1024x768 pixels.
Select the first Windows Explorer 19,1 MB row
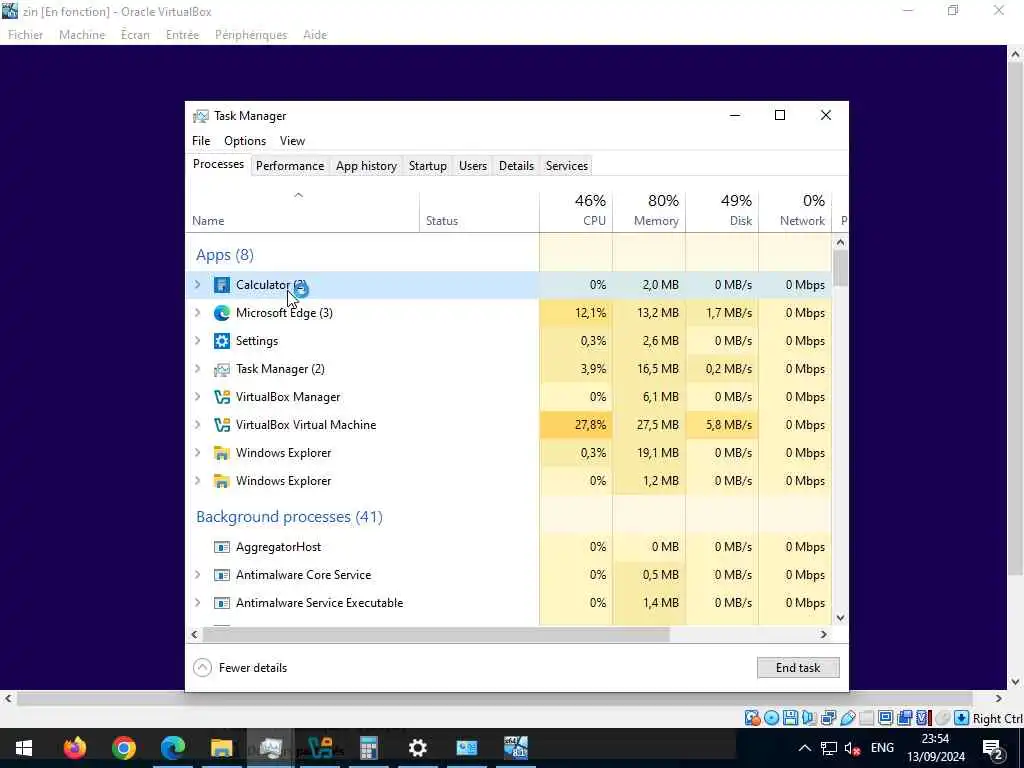pyautogui.click(x=509, y=453)
